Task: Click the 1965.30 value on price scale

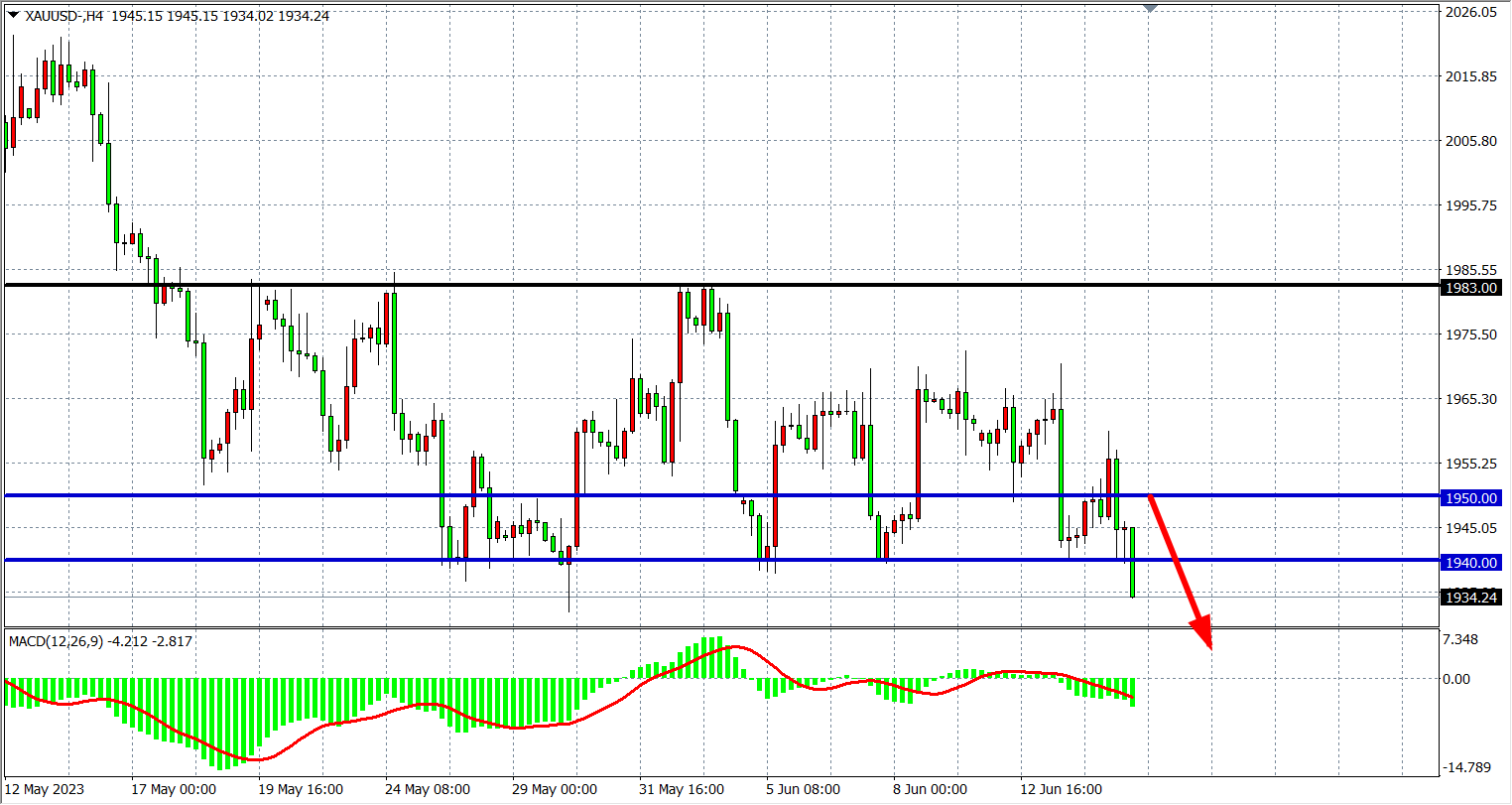Action: [x=1473, y=399]
